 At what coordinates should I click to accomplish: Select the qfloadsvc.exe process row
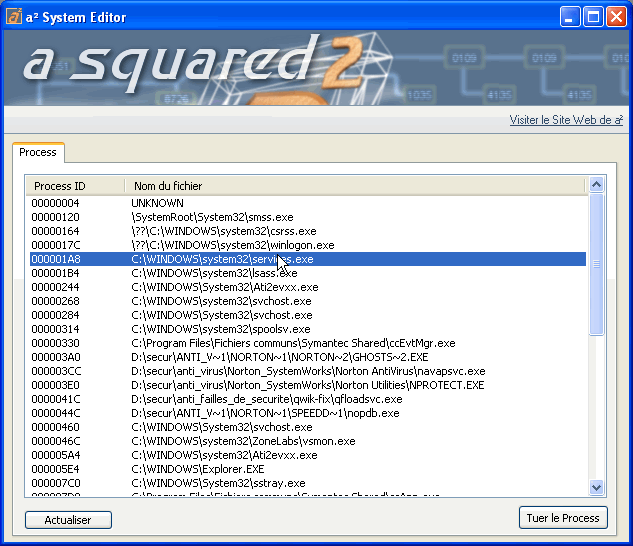click(308, 399)
